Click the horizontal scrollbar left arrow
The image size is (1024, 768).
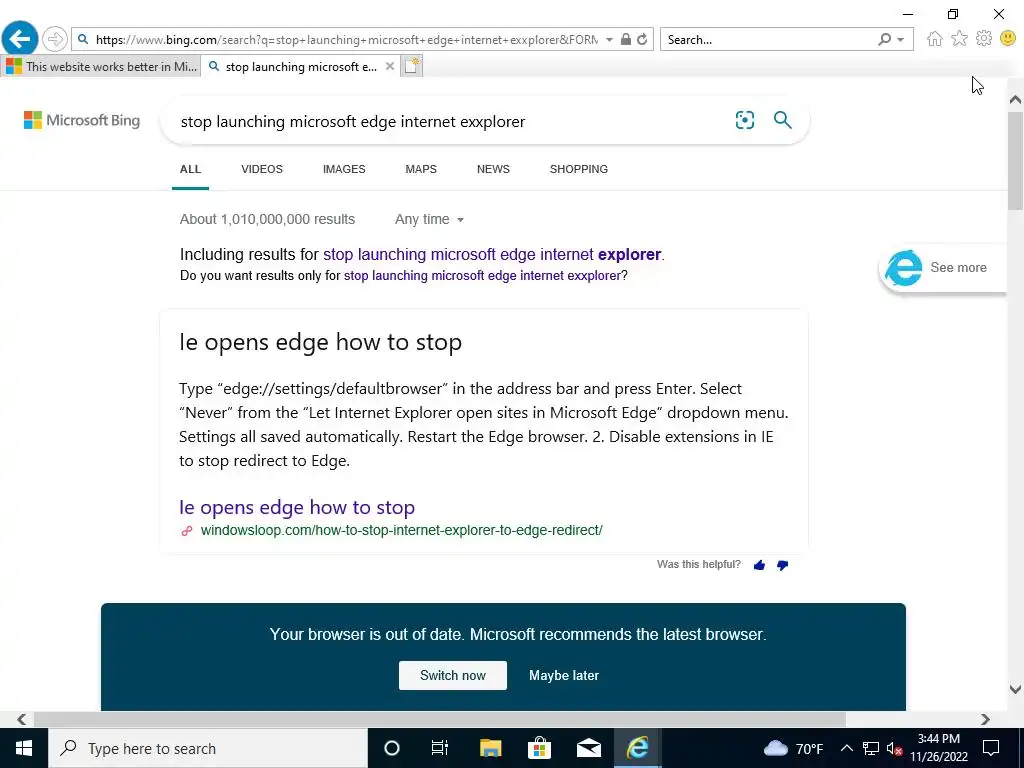coord(22,719)
